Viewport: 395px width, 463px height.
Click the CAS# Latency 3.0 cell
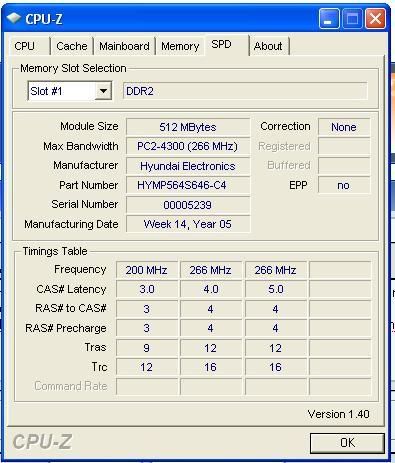[x=147, y=289]
